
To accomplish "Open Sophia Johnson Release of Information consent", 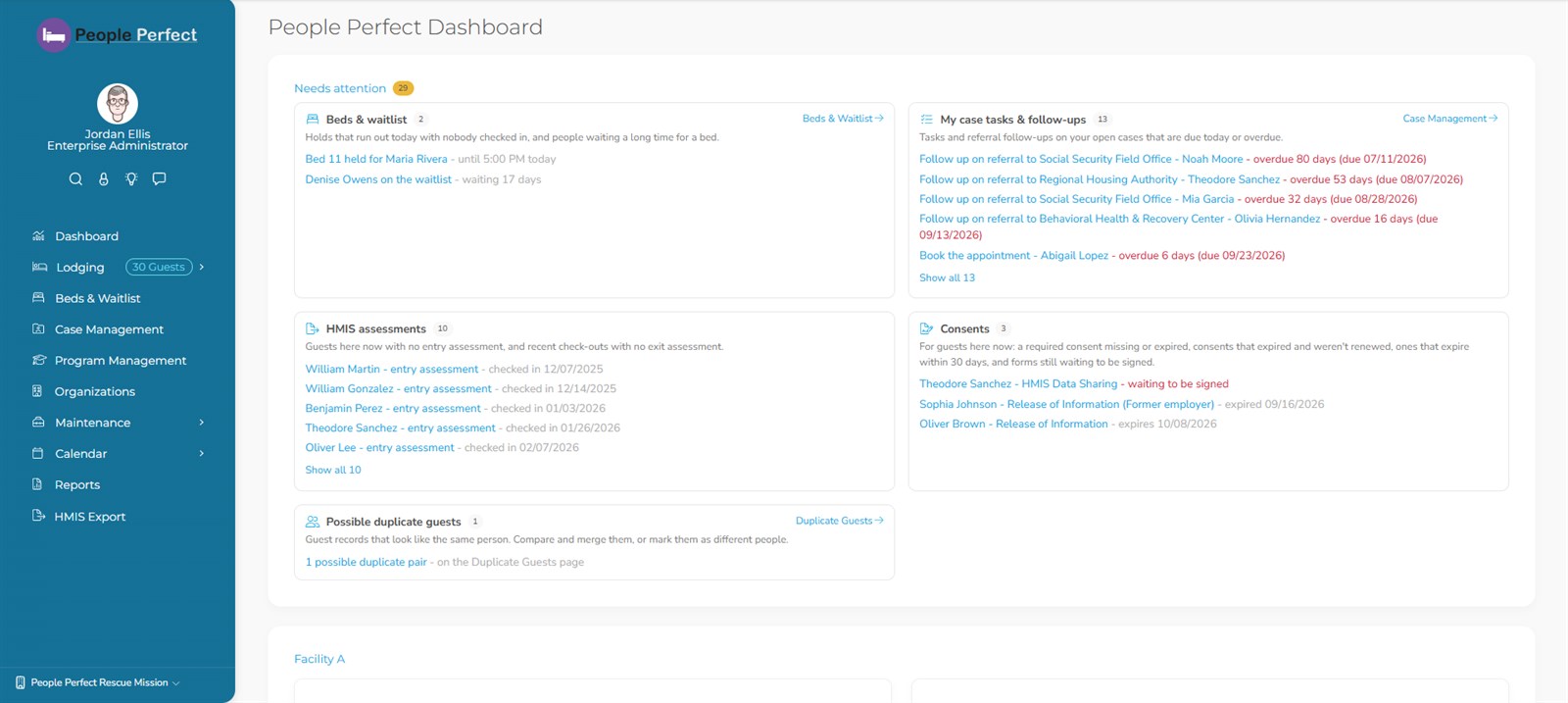I will tap(1066, 404).
